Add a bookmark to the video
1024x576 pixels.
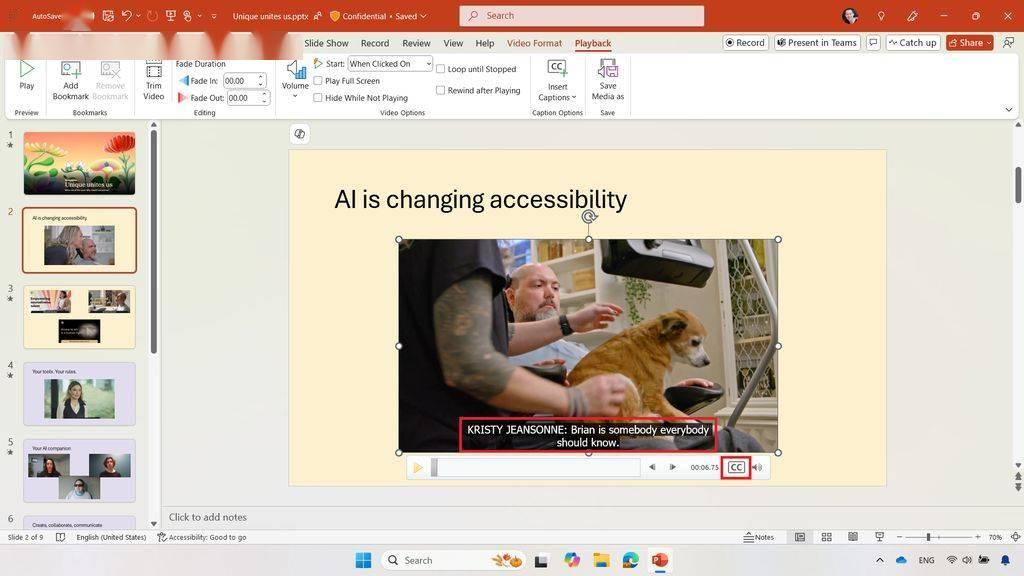click(71, 80)
